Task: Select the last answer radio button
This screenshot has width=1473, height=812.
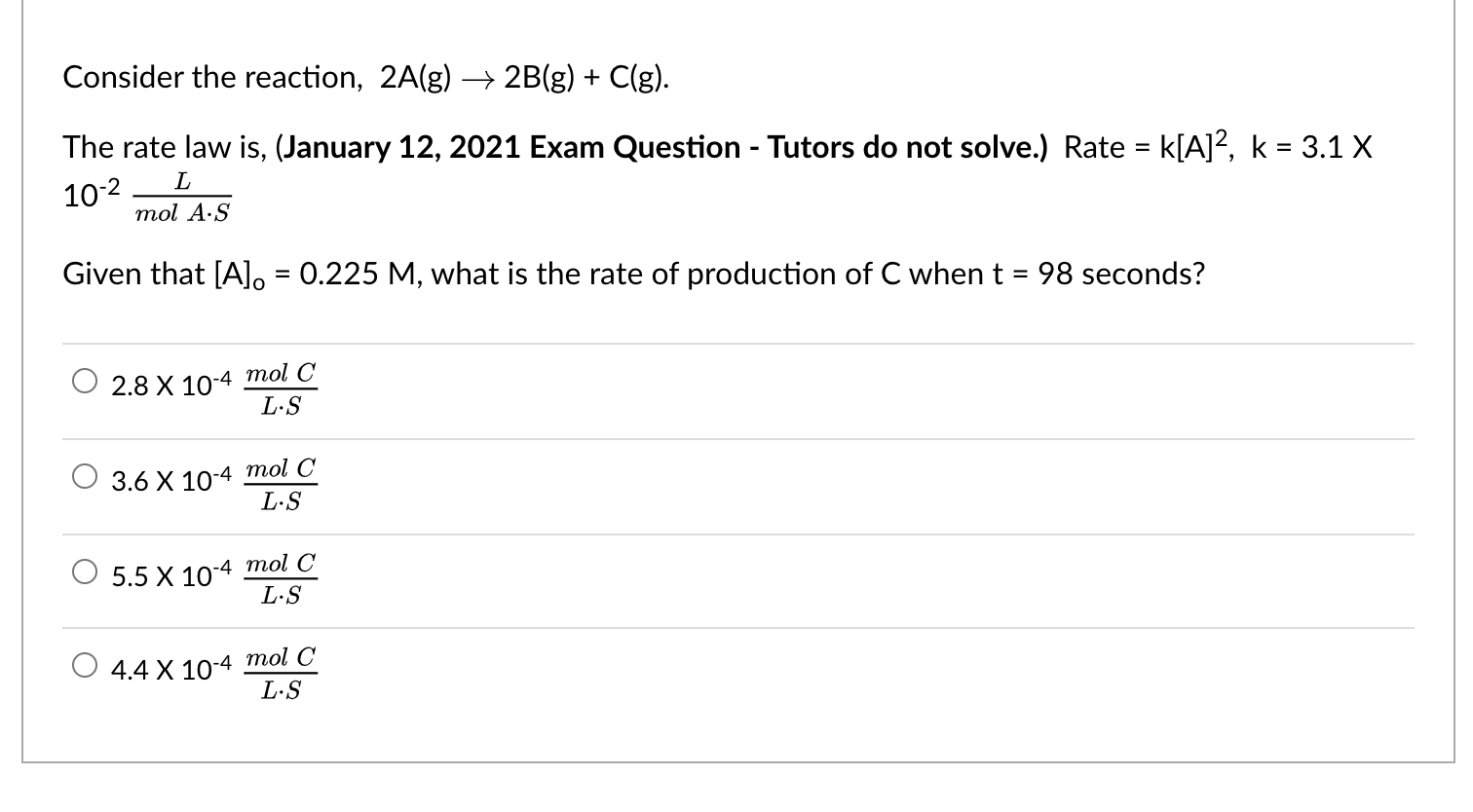Action: 84,666
